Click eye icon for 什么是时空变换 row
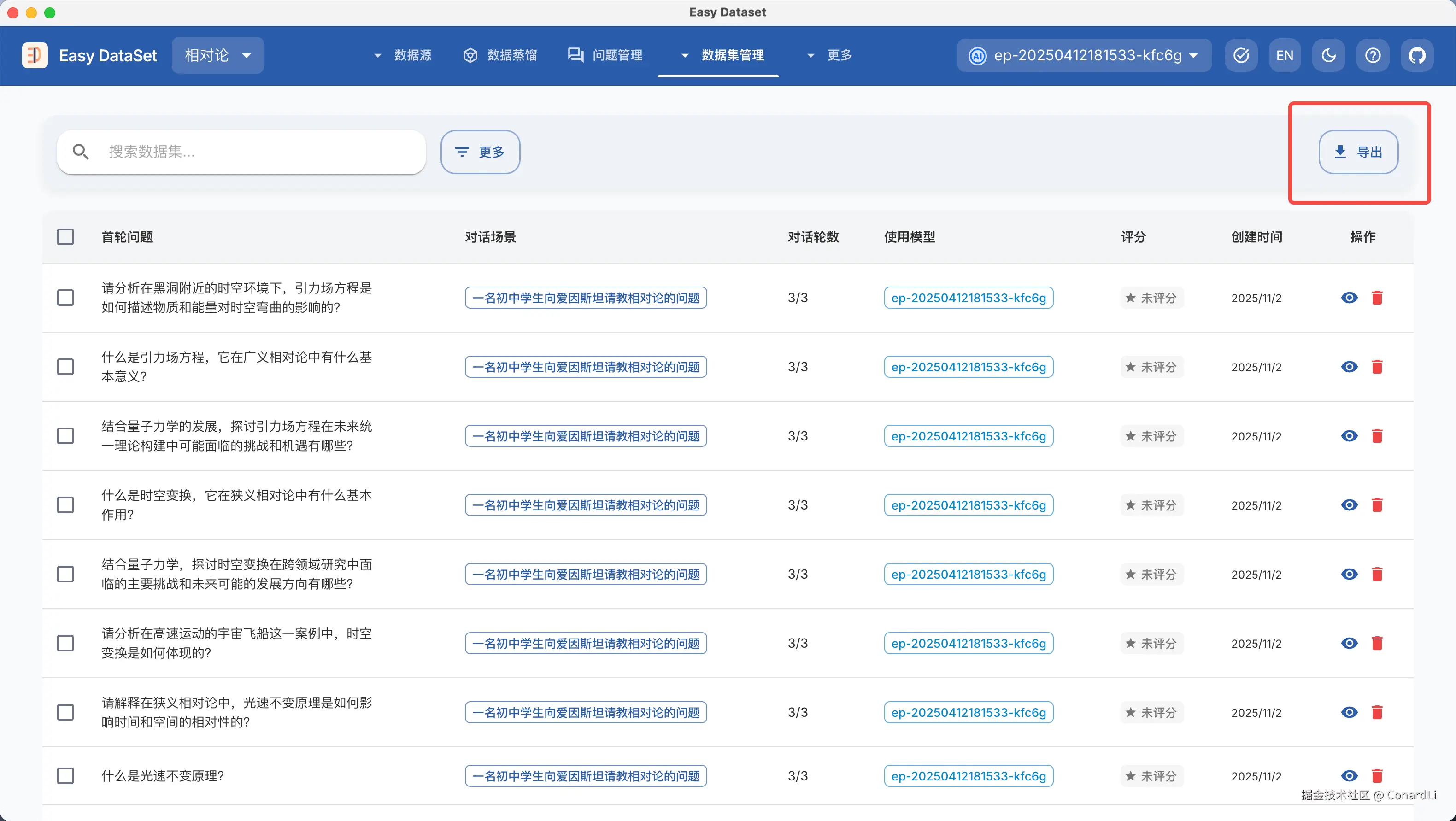1456x821 pixels. click(x=1349, y=505)
